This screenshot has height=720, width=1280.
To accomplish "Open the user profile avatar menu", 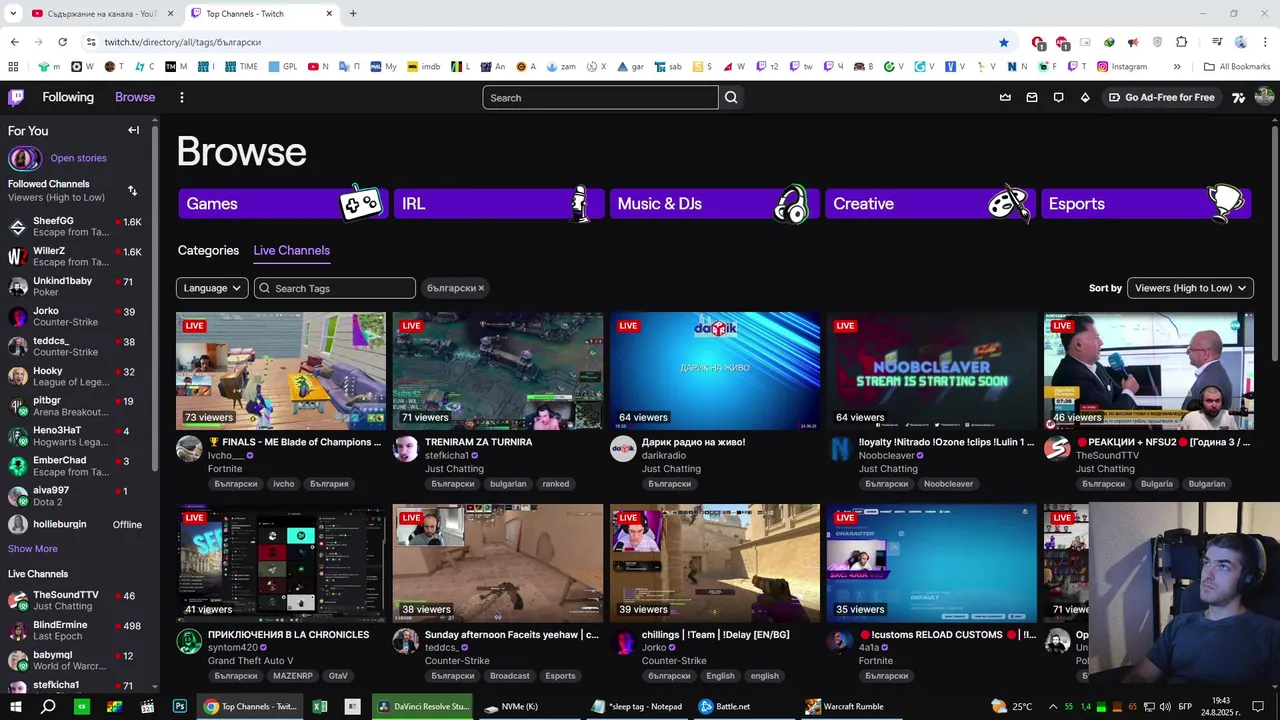I will (x=1264, y=97).
